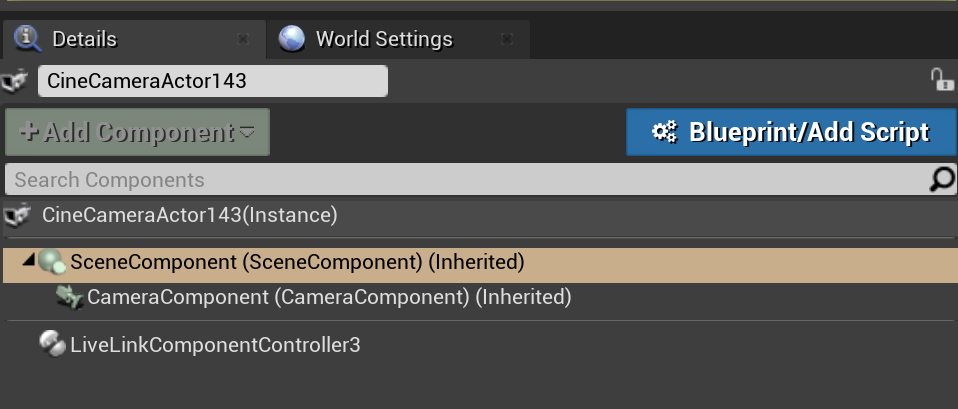
Task: Select the LiveLinkComponentController3 component
Action: pyautogui.click(x=215, y=345)
